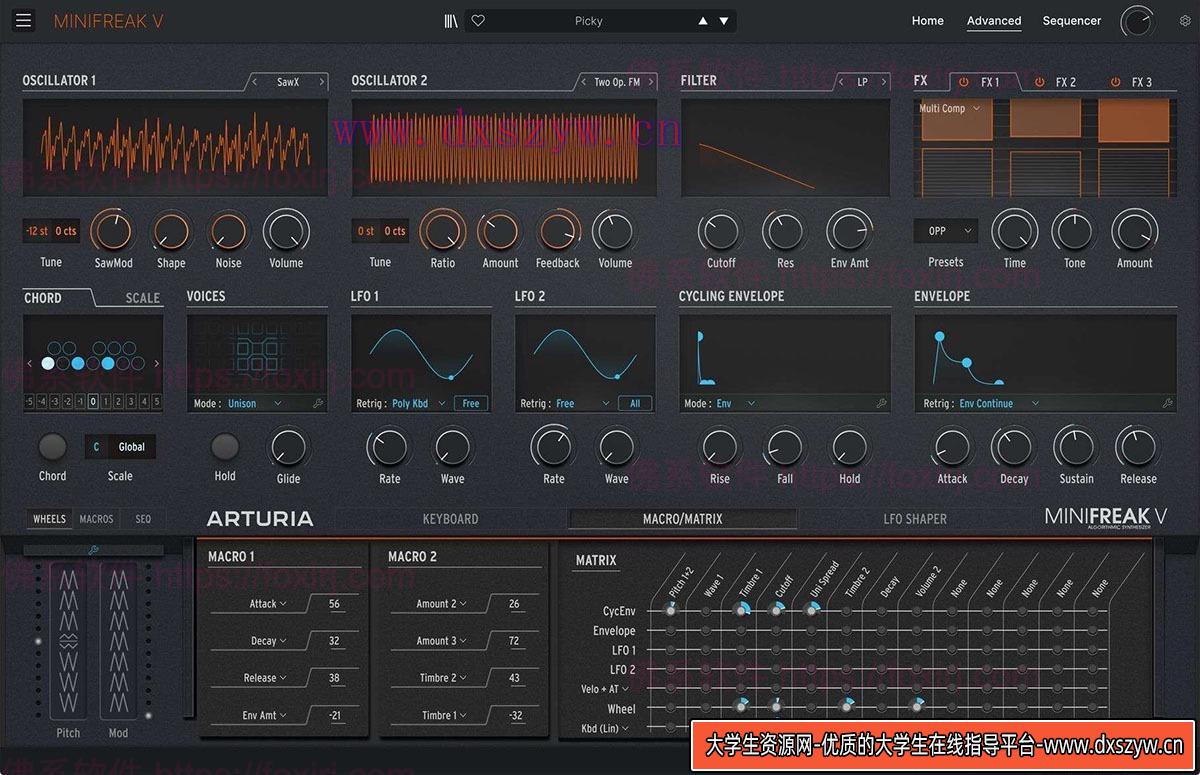1200x775 pixels.
Task: Click the Mod wheel
Action: (x=118, y=640)
